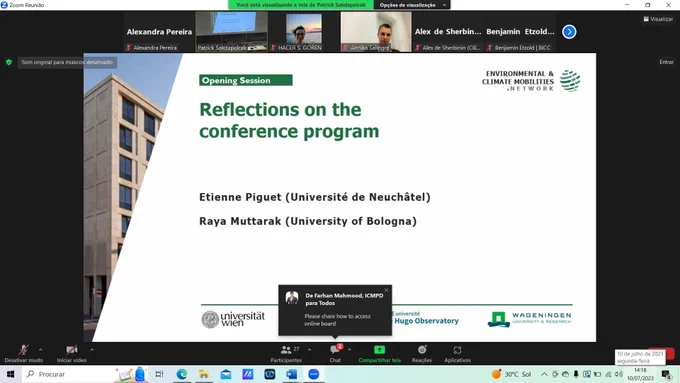Image resolution: width=680 pixels, height=383 pixels.
Task: Expand video options arrow beside camera
Action: click(x=92, y=350)
